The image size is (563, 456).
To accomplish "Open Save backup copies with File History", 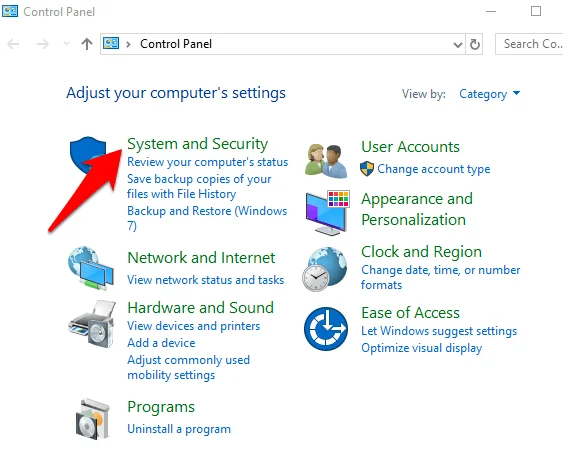I will click(x=199, y=186).
